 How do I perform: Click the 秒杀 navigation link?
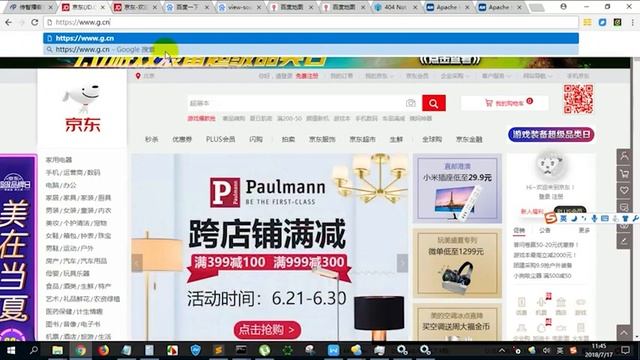[151, 140]
